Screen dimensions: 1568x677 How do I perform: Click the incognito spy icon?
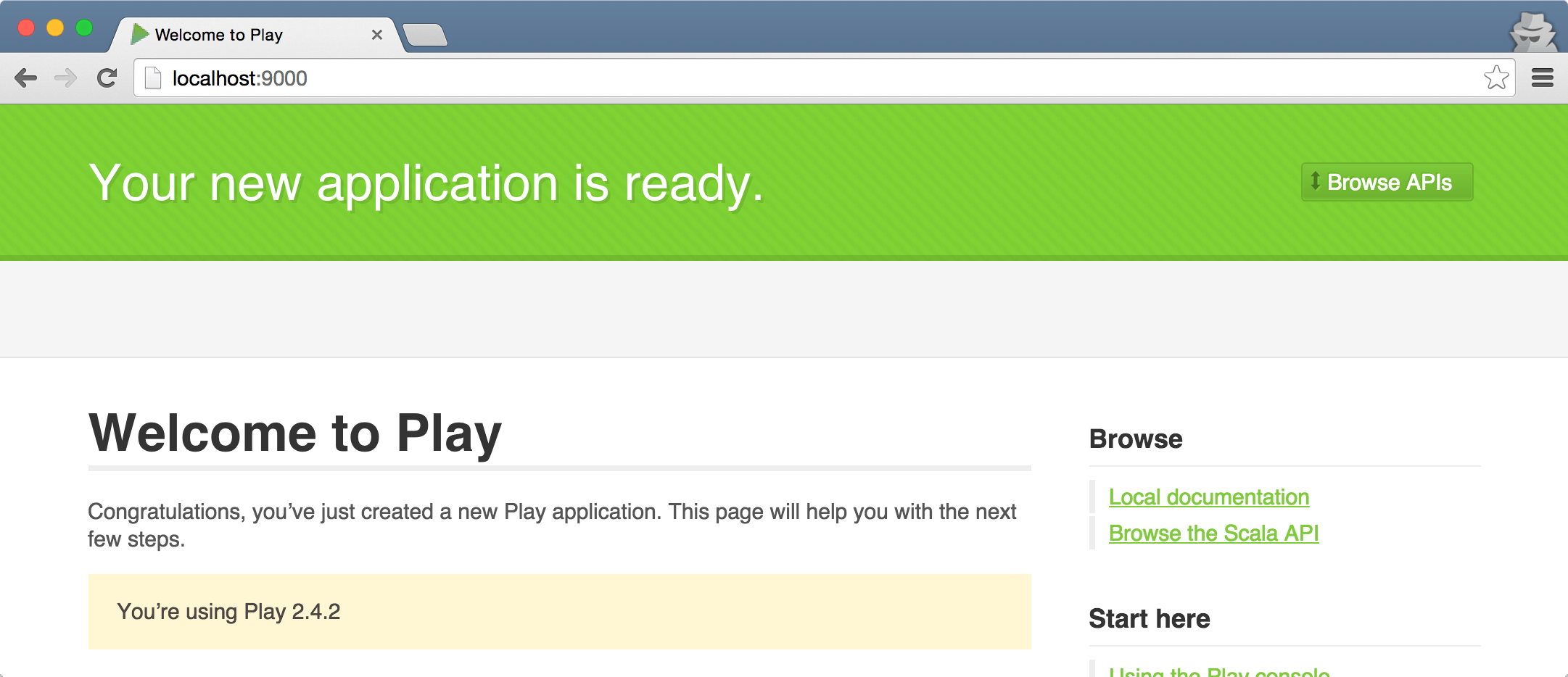(x=1532, y=32)
